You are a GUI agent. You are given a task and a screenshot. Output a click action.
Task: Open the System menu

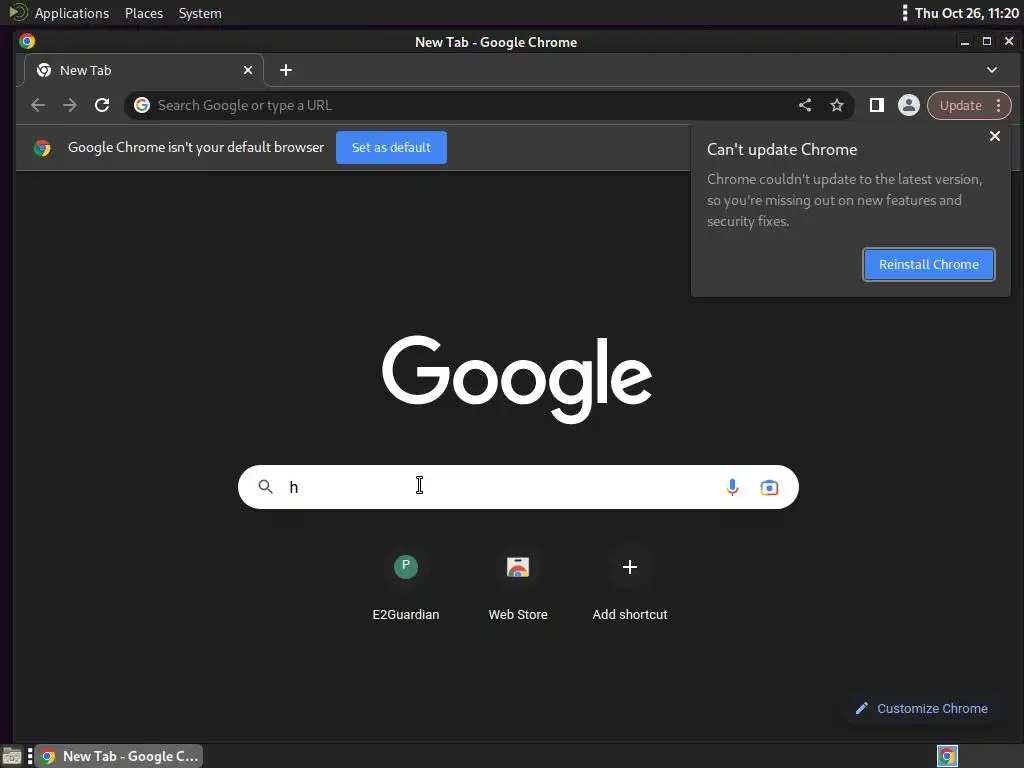click(200, 13)
